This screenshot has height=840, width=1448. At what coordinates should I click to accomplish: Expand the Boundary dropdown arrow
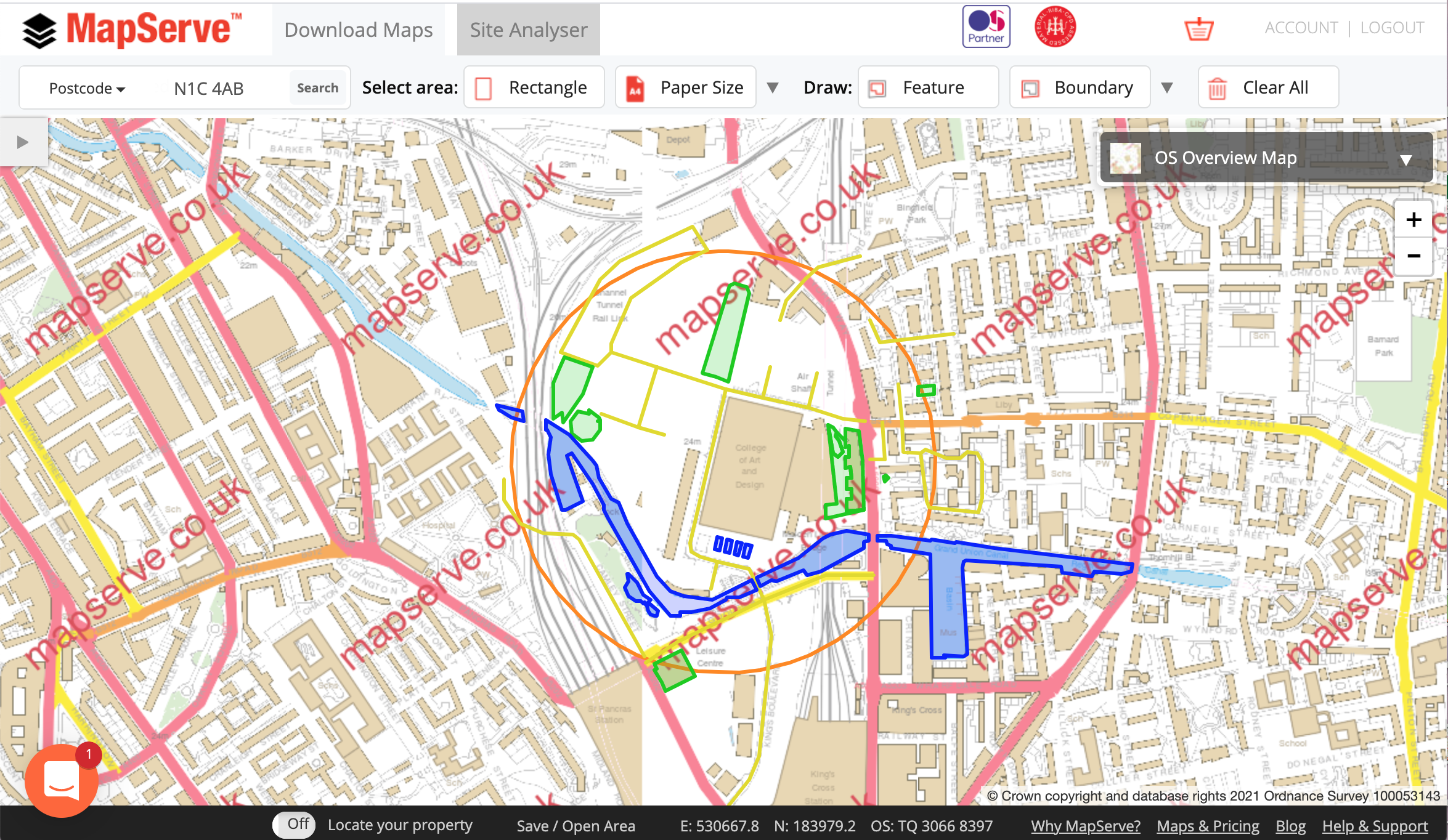pyautogui.click(x=1166, y=87)
